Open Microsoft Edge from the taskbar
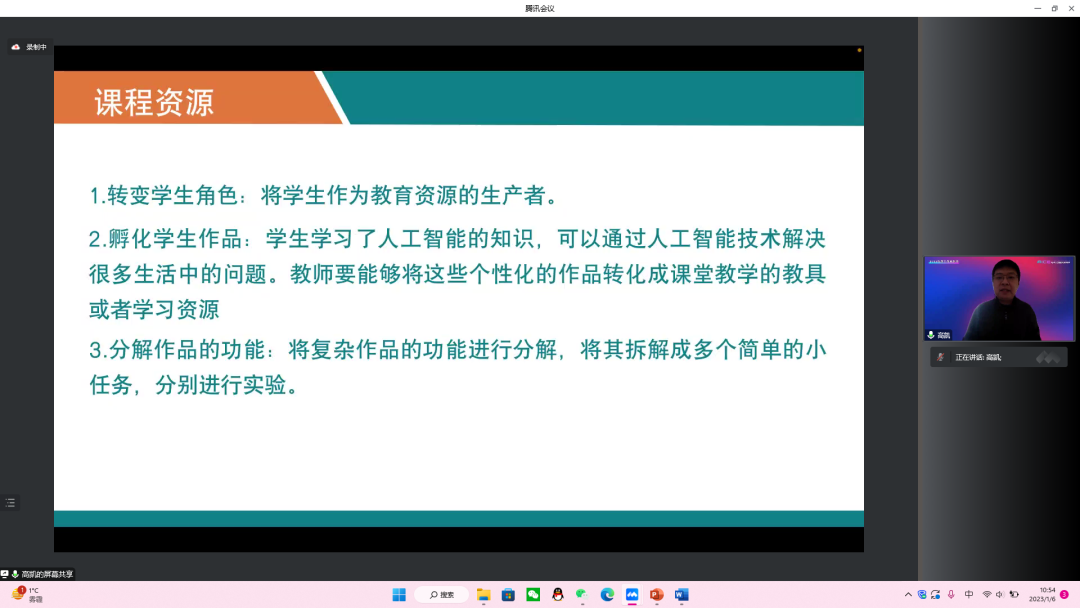This screenshot has height=608, width=1080. pos(607,595)
